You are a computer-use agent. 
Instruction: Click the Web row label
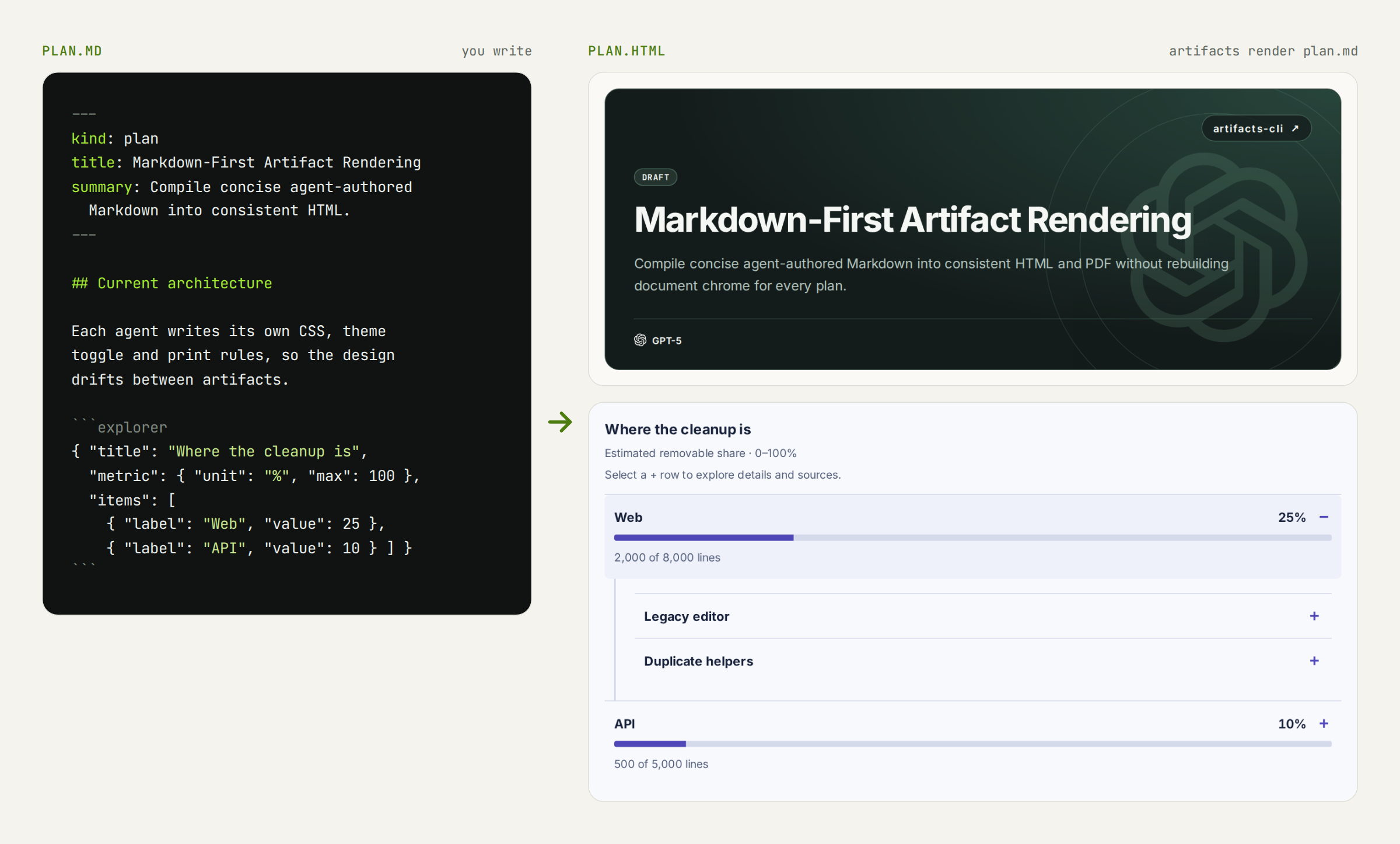coord(628,517)
